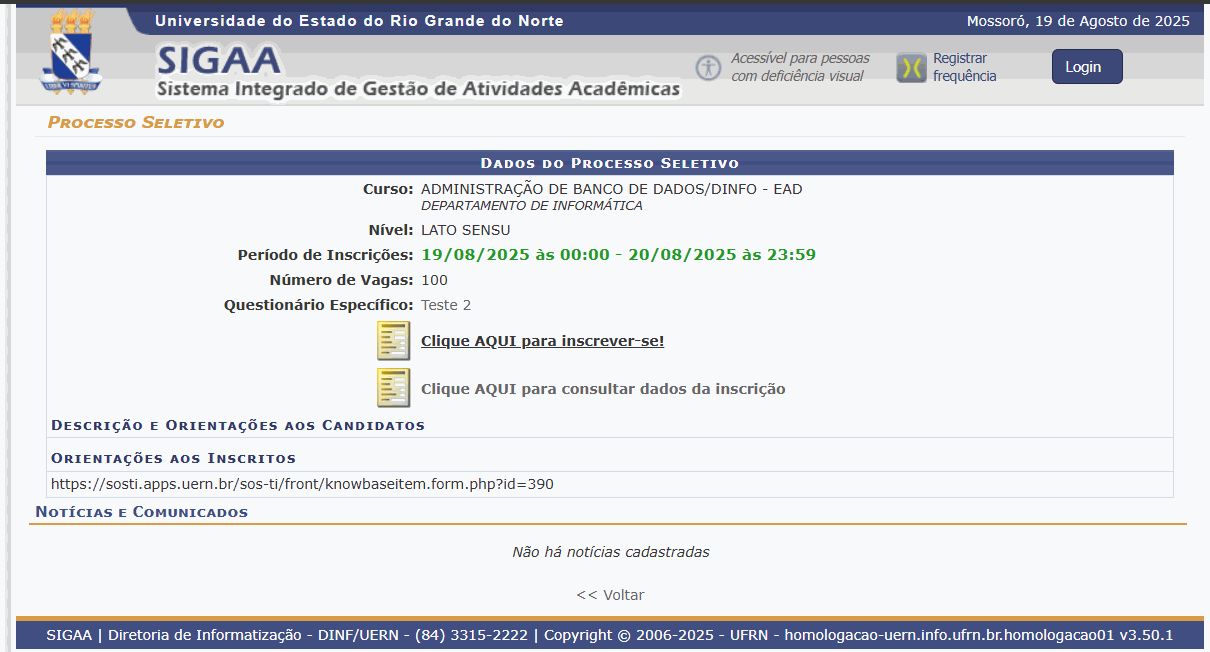Click the SIGAA footer copyright text
This screenshot has height=652, width=1210.
coord(609,635)
